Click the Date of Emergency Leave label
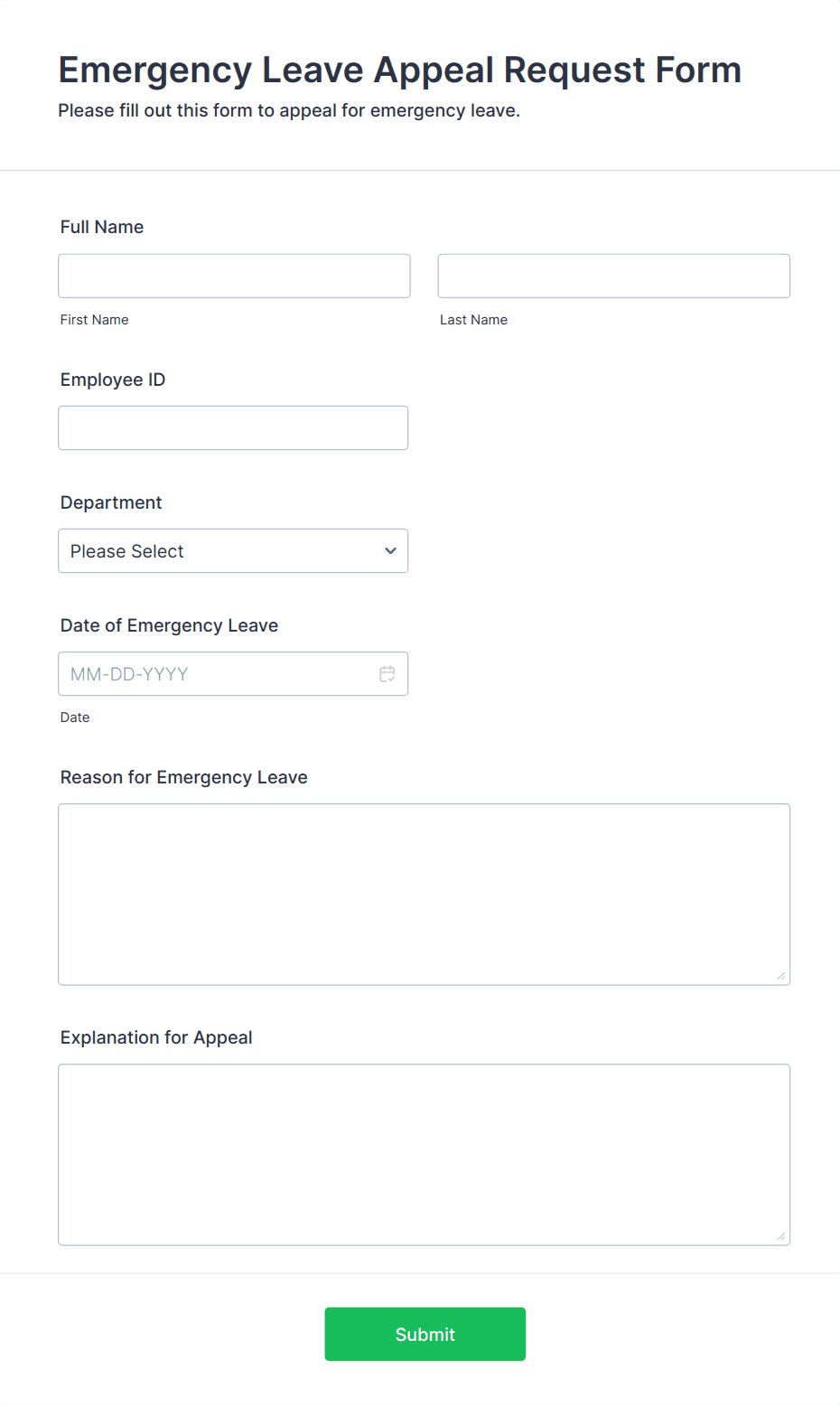This screenshot has width=840, height=1406. [x=169, y=625]
